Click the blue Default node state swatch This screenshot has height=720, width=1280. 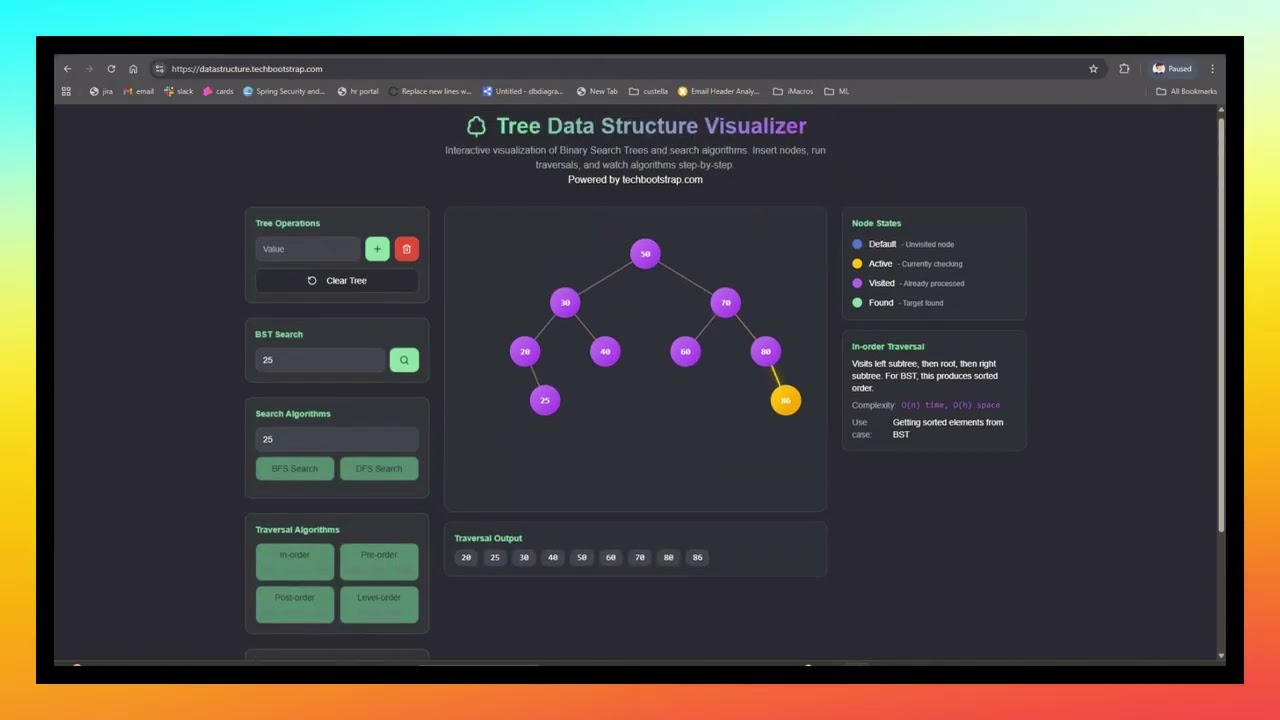tap(857, 244)
